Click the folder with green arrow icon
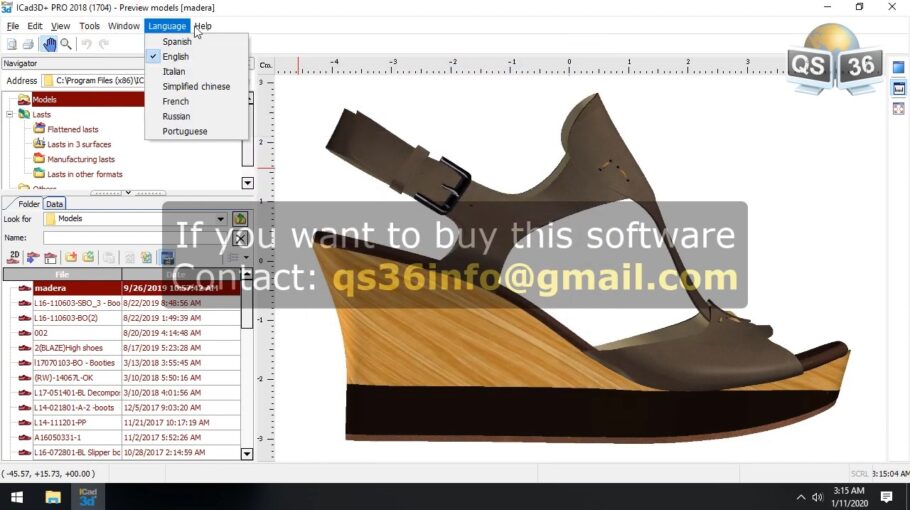 pyautogui.click(x=88, y=257)
